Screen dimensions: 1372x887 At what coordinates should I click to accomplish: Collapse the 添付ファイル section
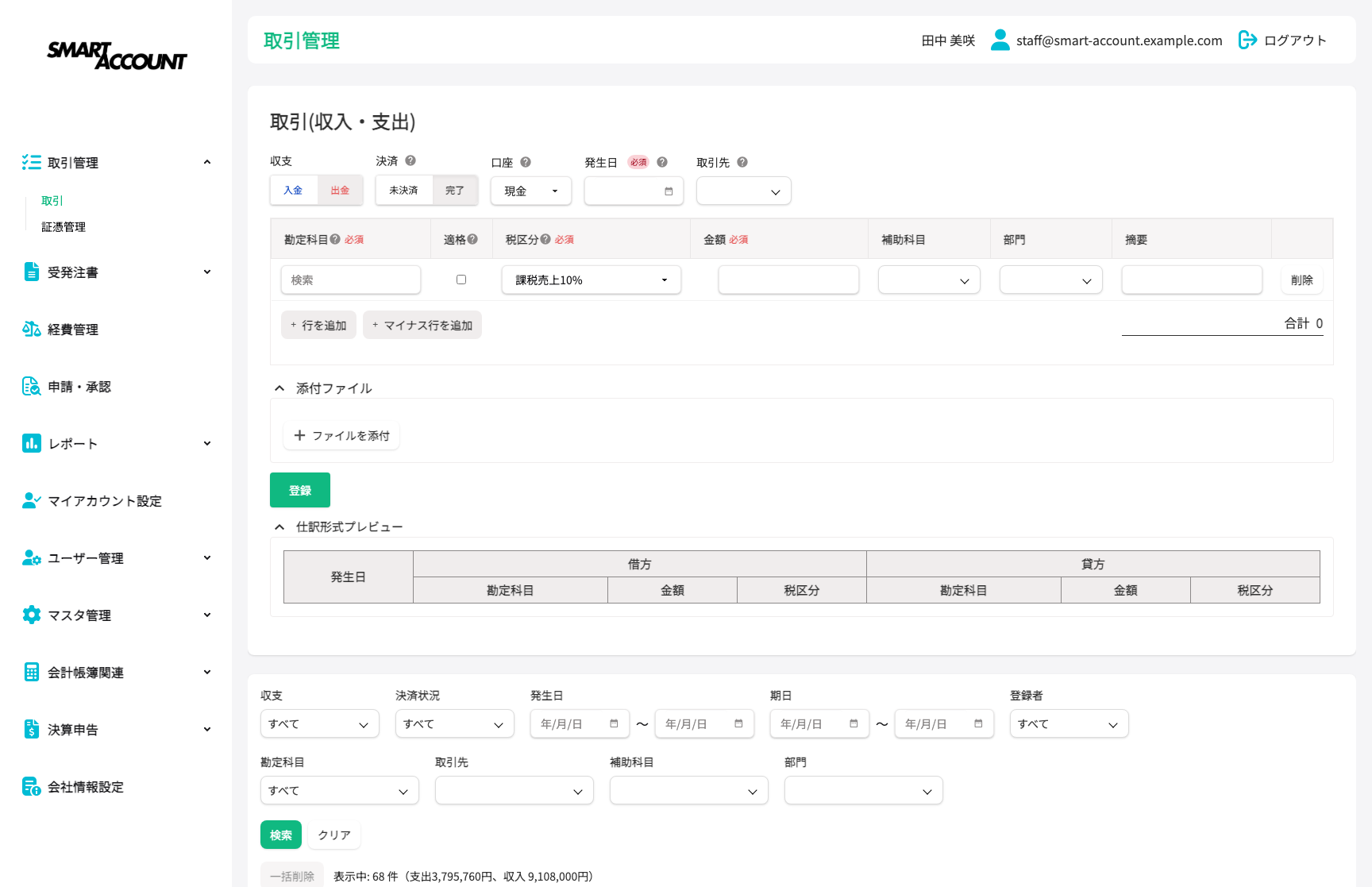[279, 388]
